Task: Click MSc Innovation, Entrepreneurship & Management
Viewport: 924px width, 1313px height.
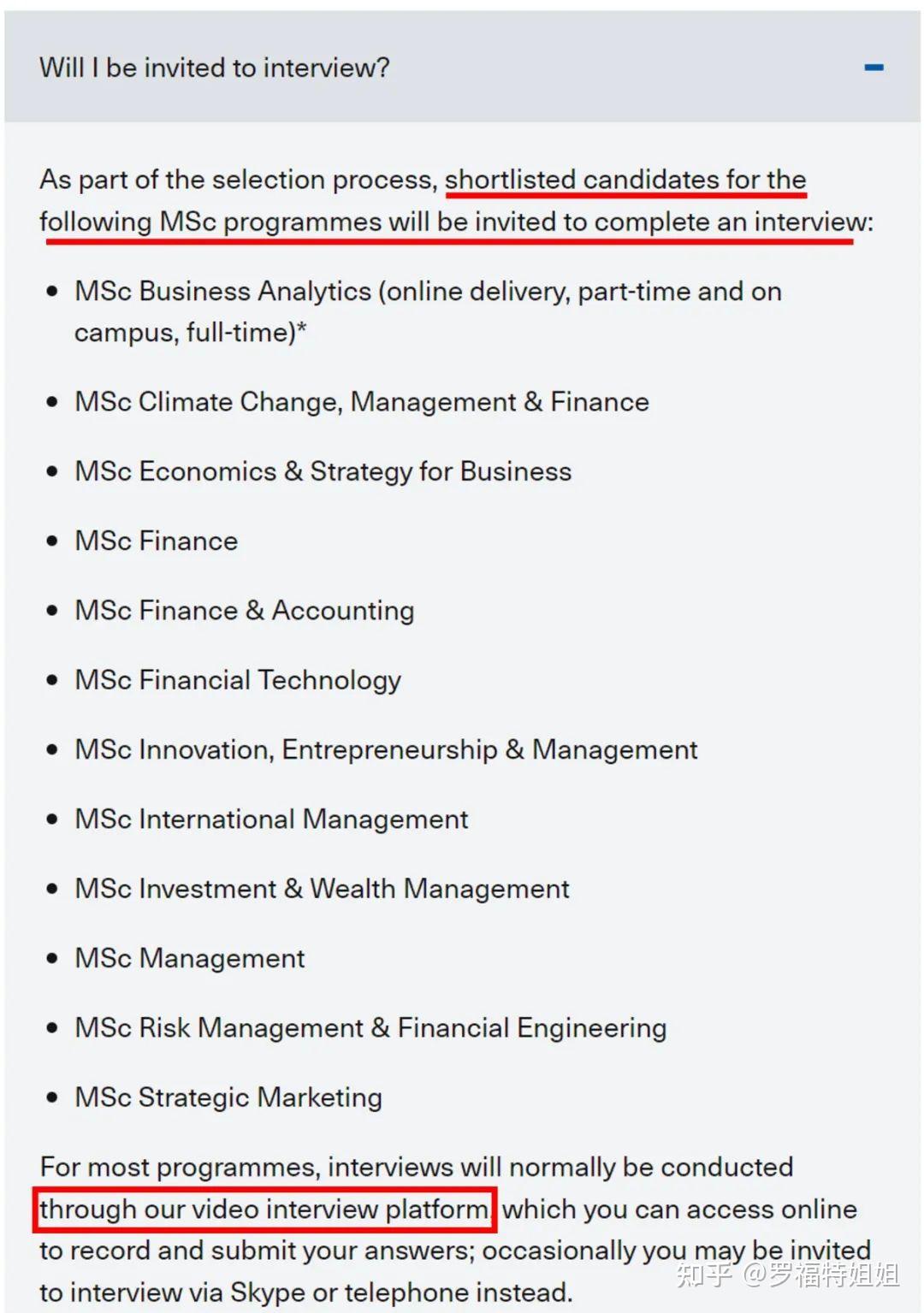Action: pyautogui.click(x=386, y=749)
